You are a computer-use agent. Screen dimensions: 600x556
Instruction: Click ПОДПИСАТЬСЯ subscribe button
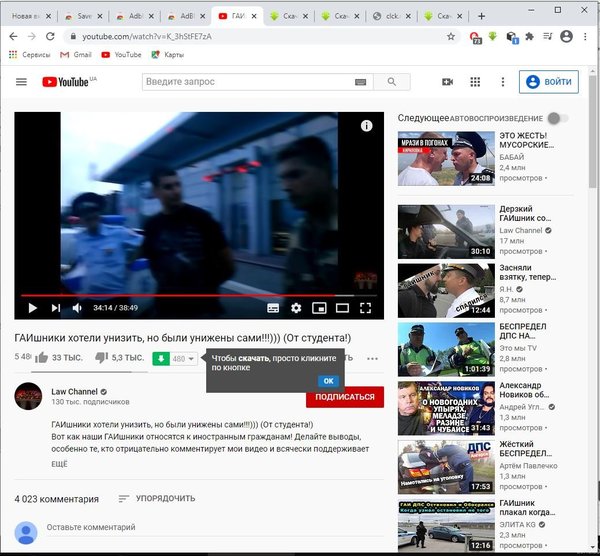345,397
